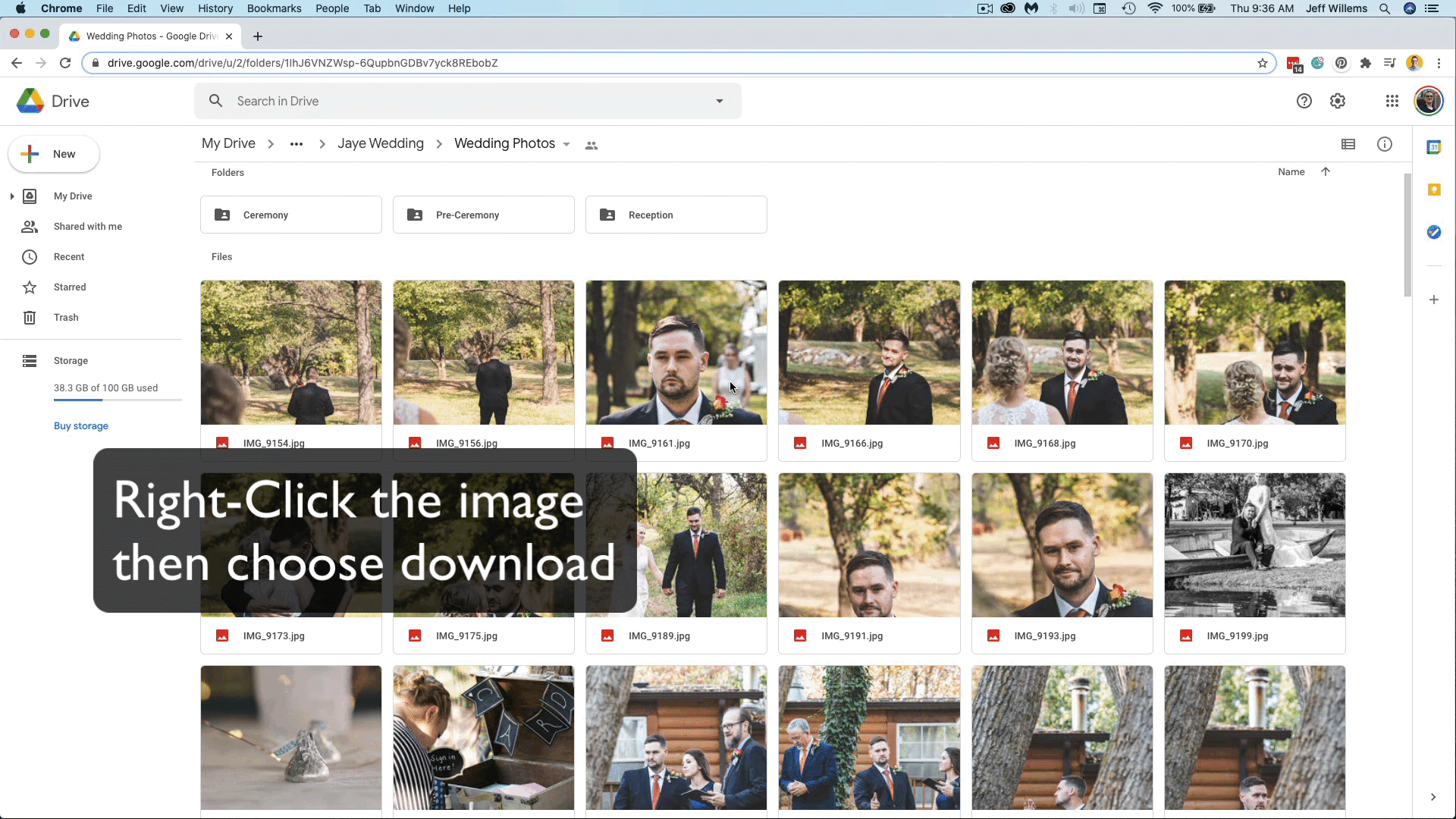Click the New button

coord(54,154)
